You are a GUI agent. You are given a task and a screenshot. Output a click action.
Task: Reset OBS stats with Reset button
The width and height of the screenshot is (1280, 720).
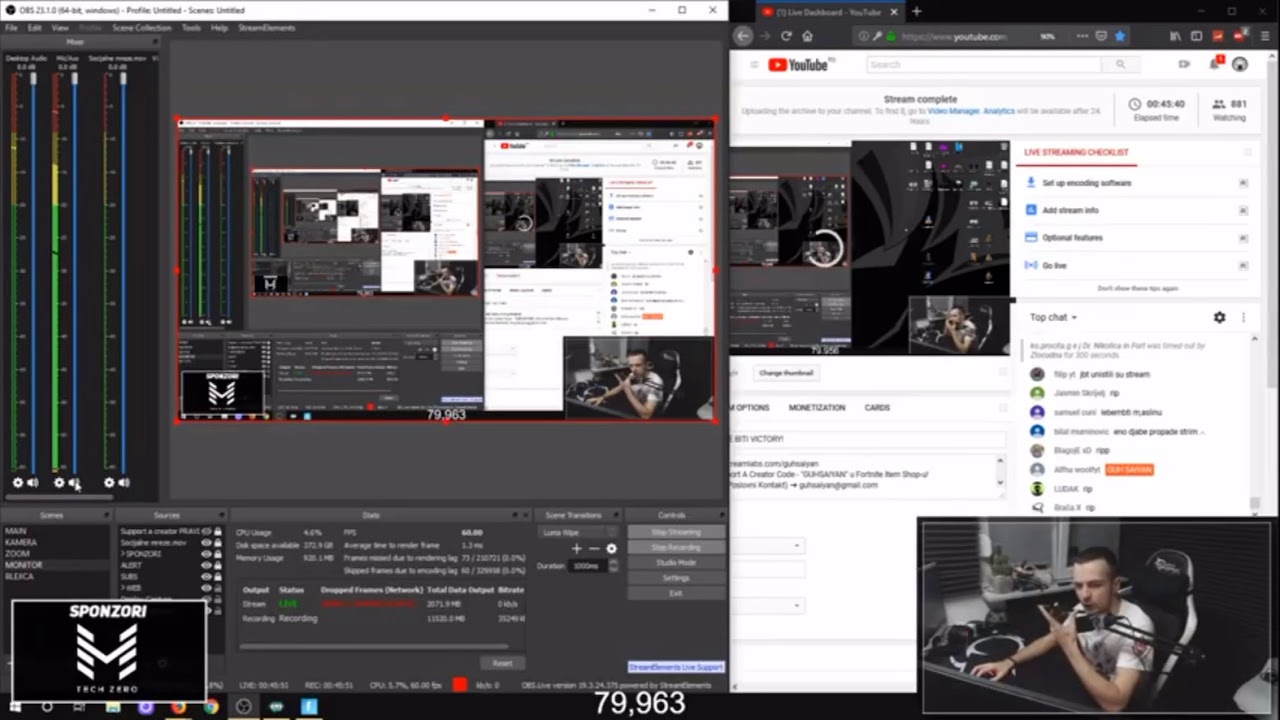pos(502,663)
